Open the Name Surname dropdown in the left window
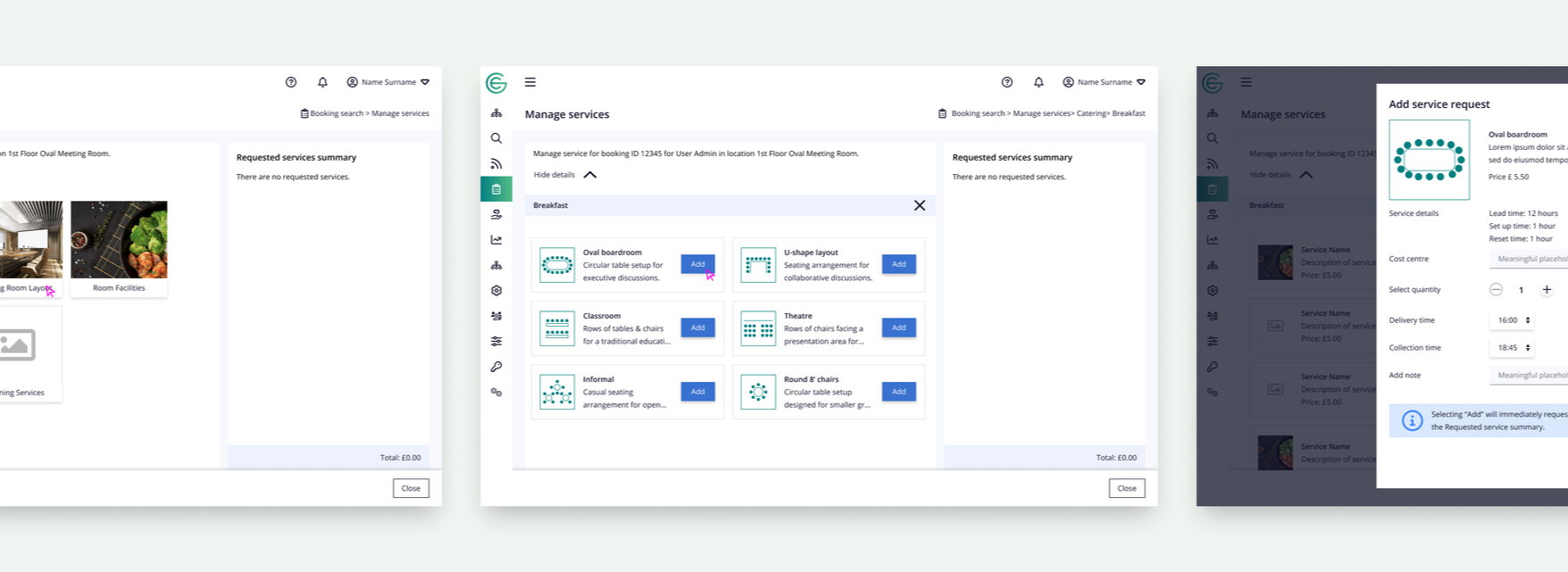The height and width of the screenshot is (572, 1568). coord(388,82)
